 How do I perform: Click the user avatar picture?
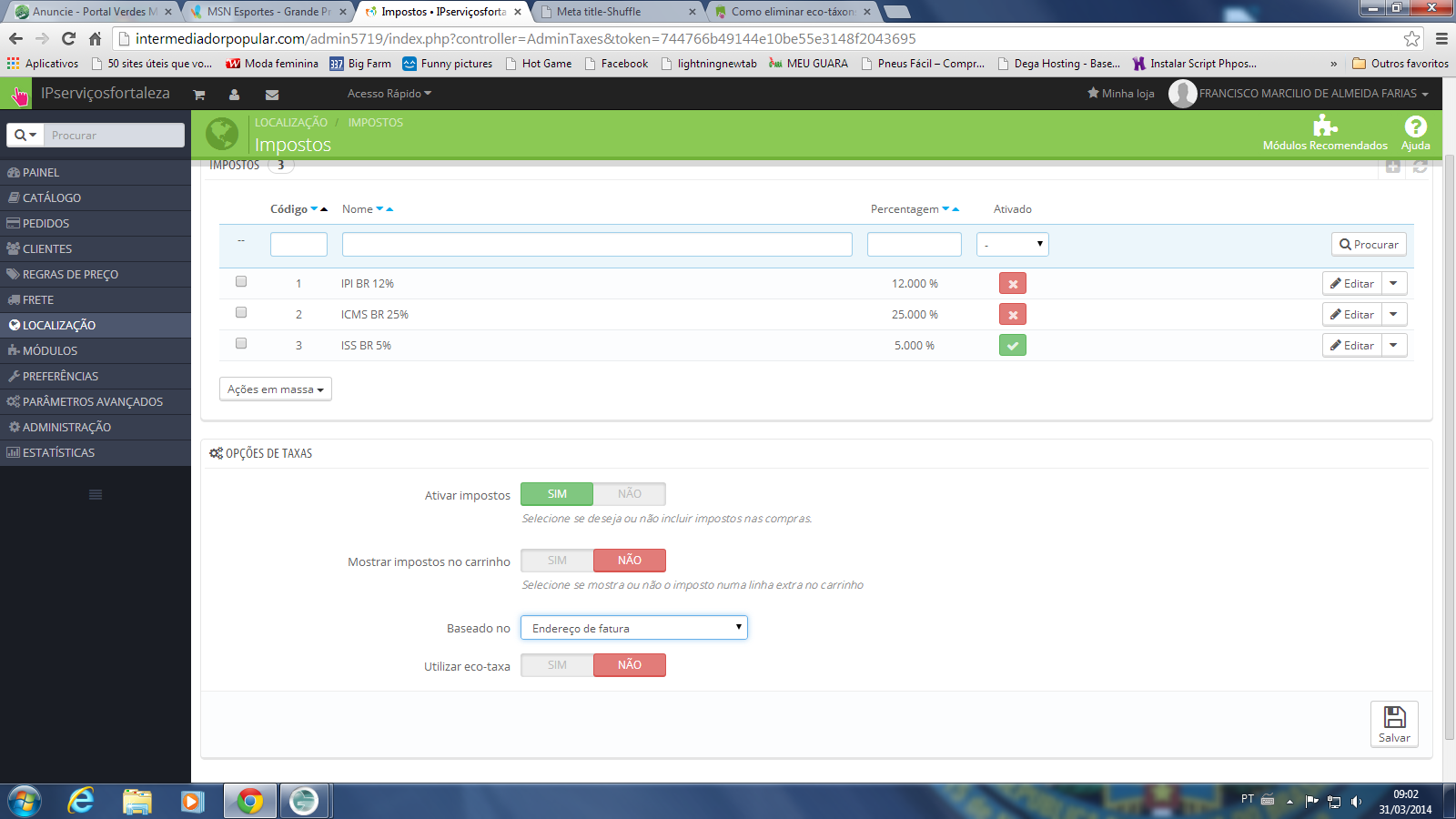[x=1182, y=94]
